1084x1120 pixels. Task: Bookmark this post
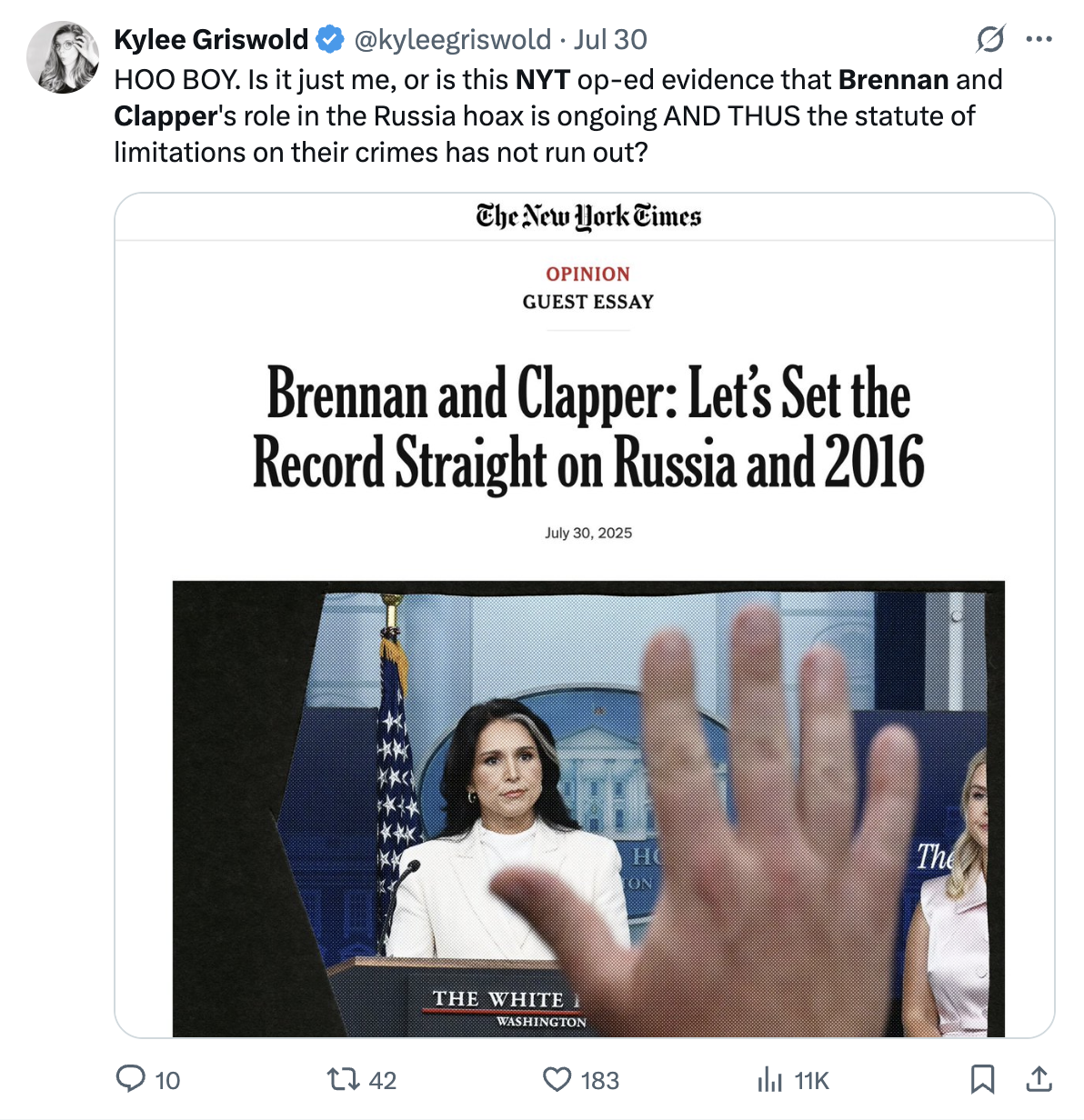982,1079
